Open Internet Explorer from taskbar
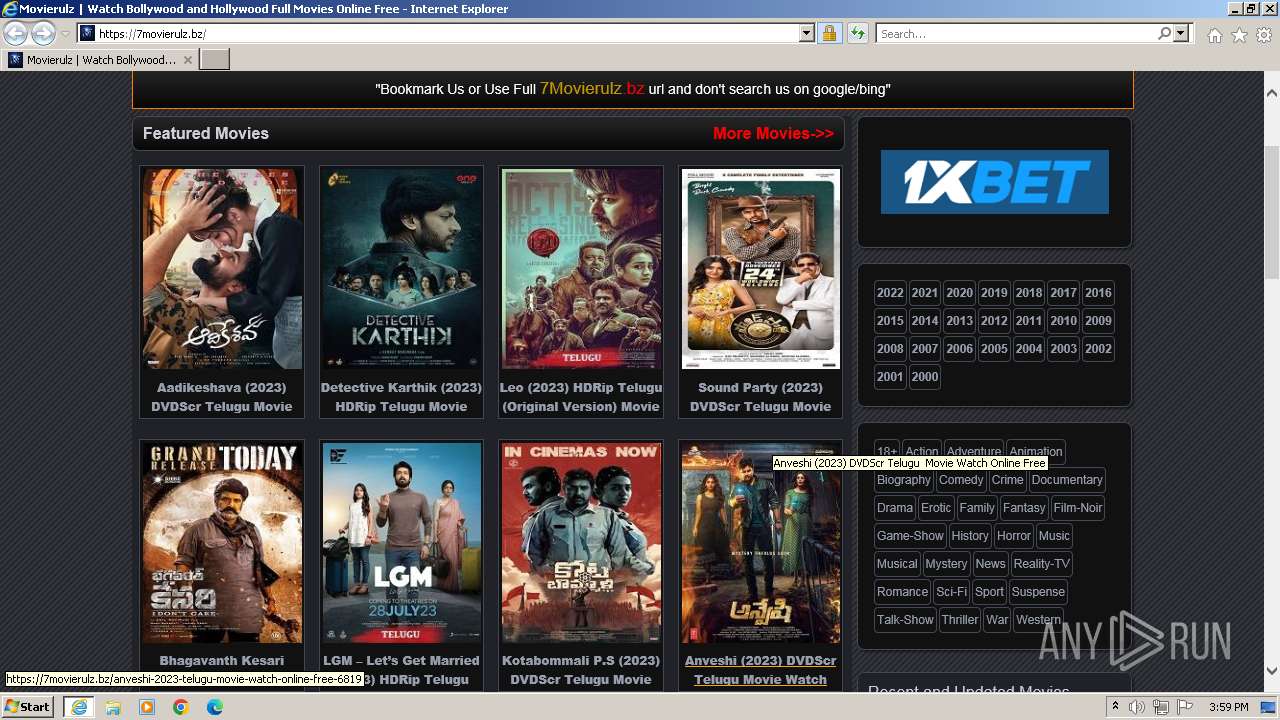This screenshot has height=720, width=1280. 78,707
